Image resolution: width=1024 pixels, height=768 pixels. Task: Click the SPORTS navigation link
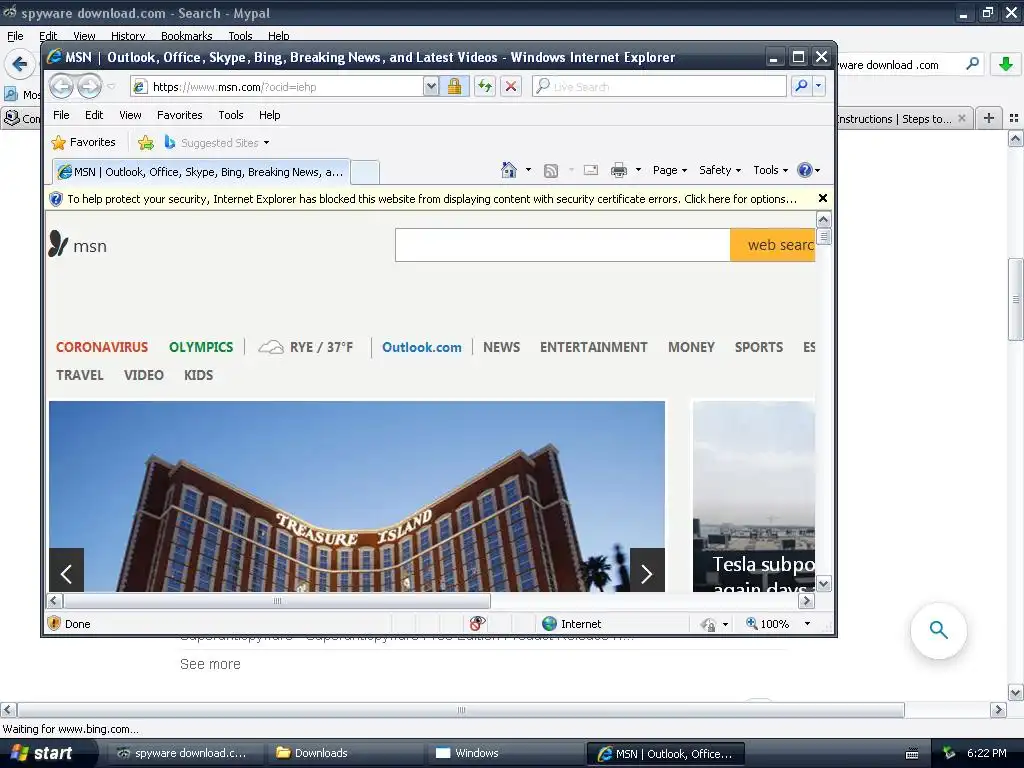pyautogui.click(x=759, y=347)
